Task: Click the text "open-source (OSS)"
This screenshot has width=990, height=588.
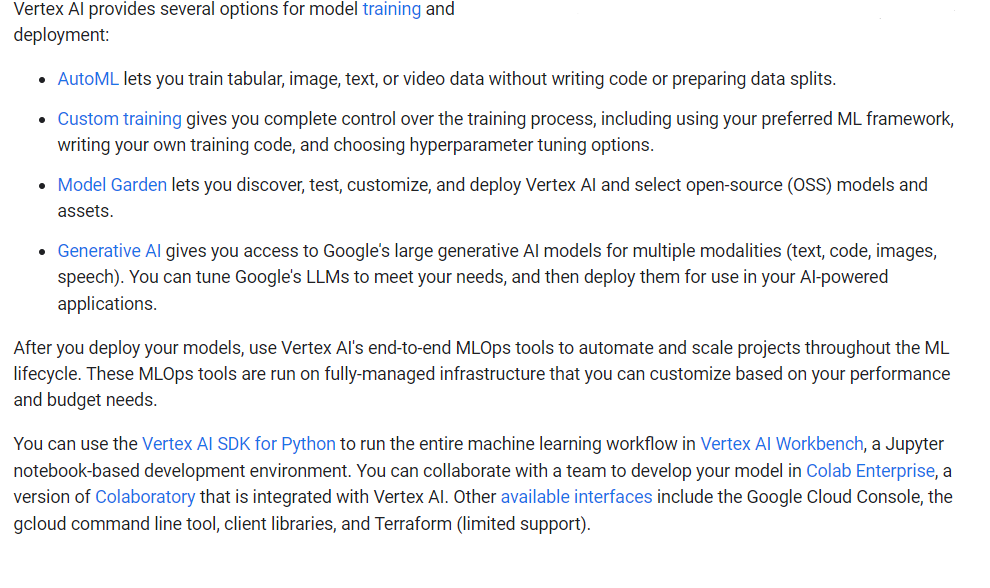Action: coord(756,185)
